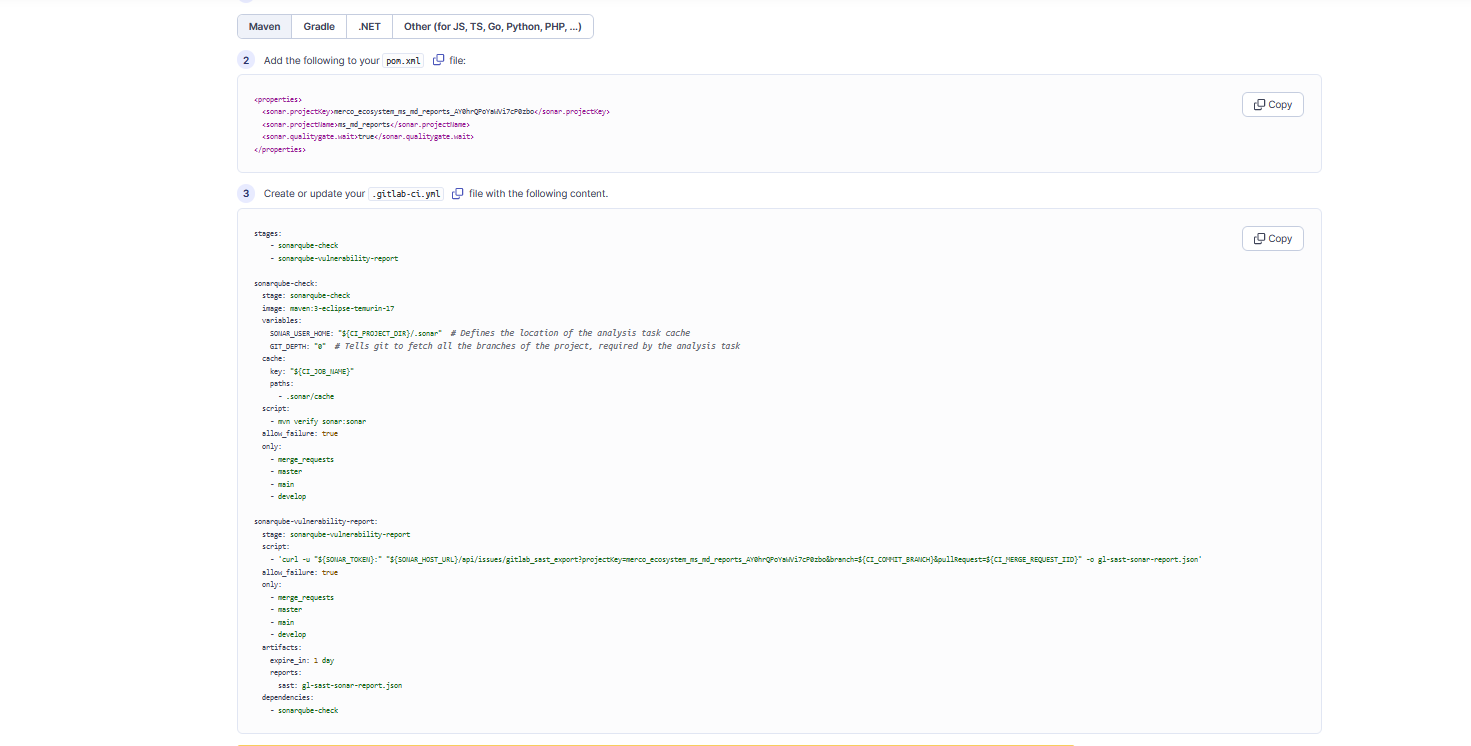Click 'stage: sonarqube-check' line
Image resolution: width=1471 pixels, height=746 pixels.
click(x=306, y=295)
